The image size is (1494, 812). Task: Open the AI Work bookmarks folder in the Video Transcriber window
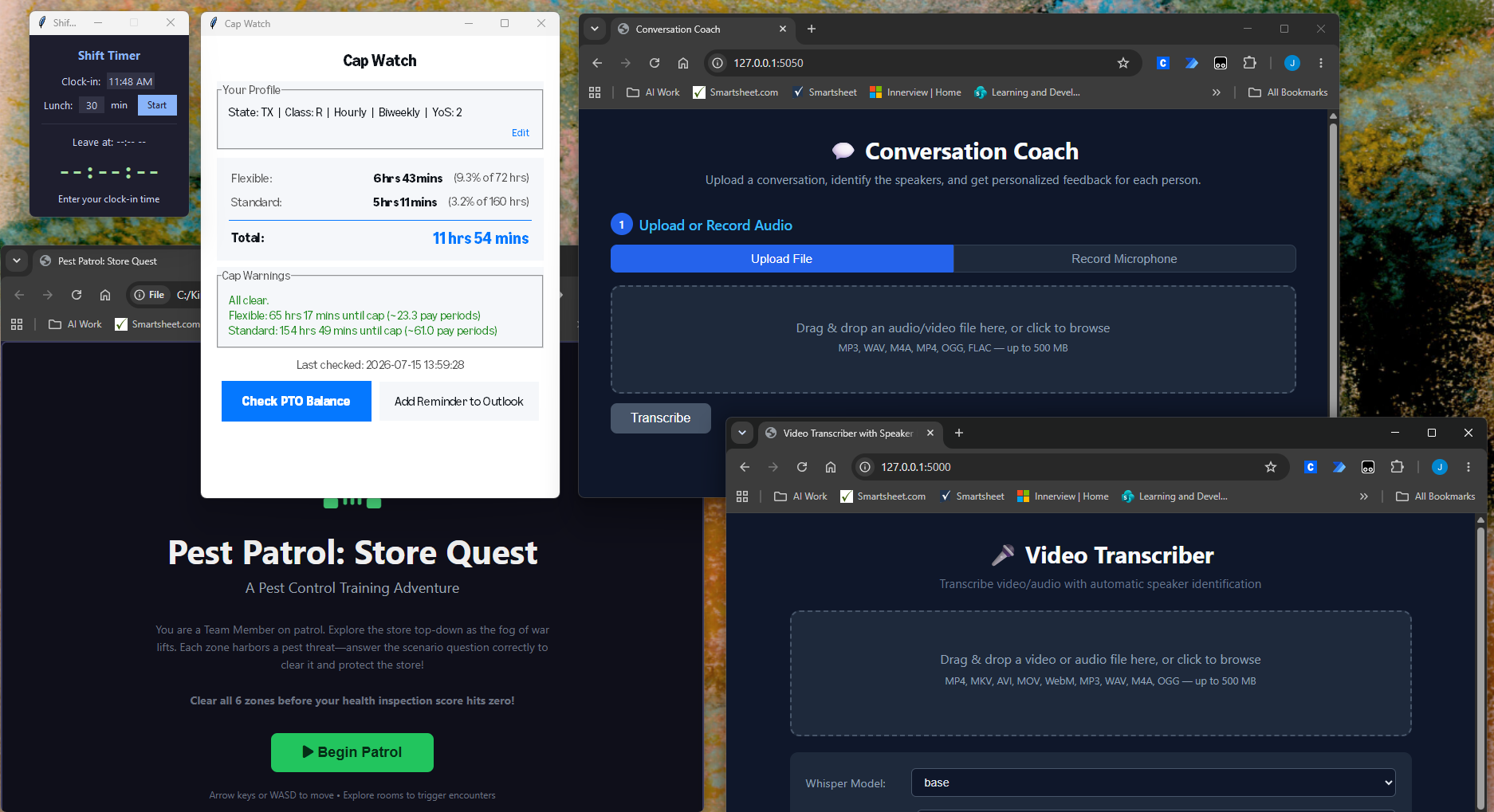[x=801, y=496]
